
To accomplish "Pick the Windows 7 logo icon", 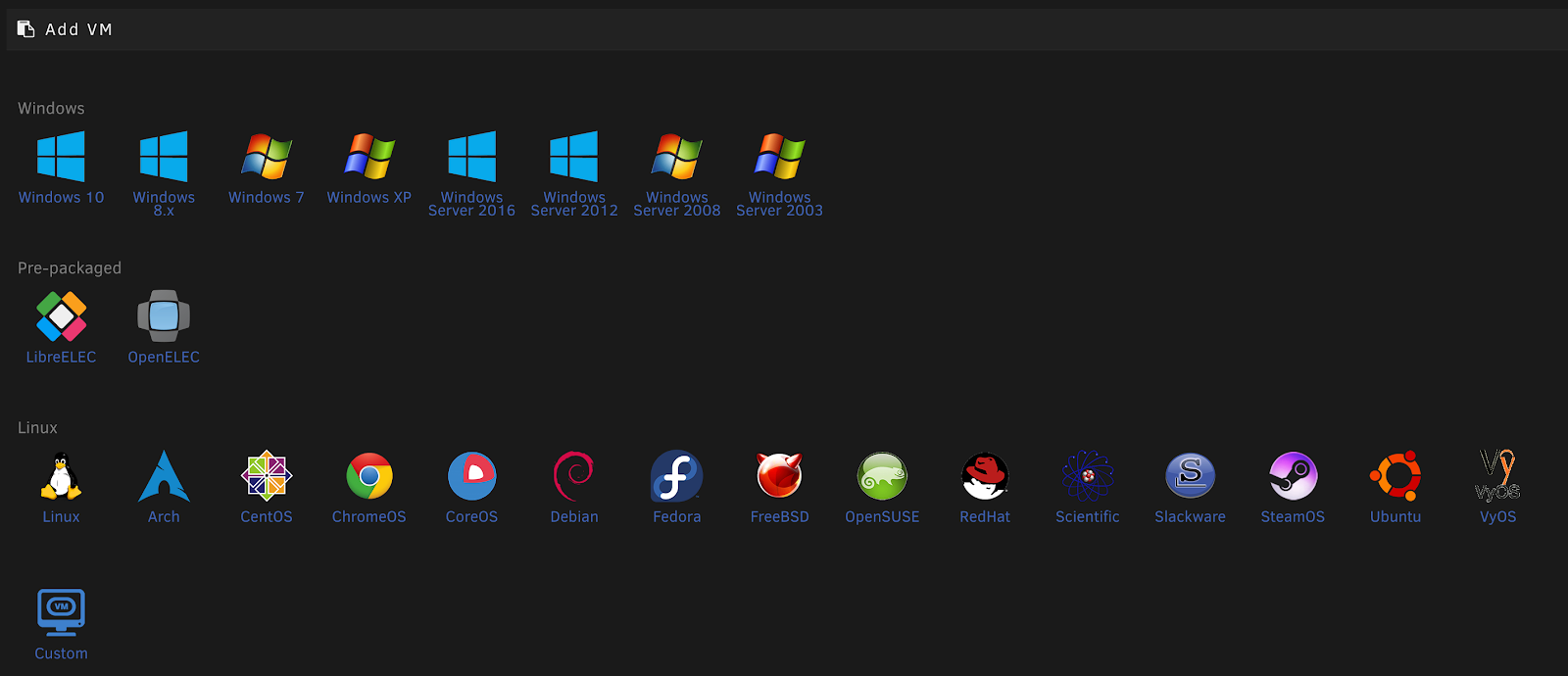I will click(267, 157).
